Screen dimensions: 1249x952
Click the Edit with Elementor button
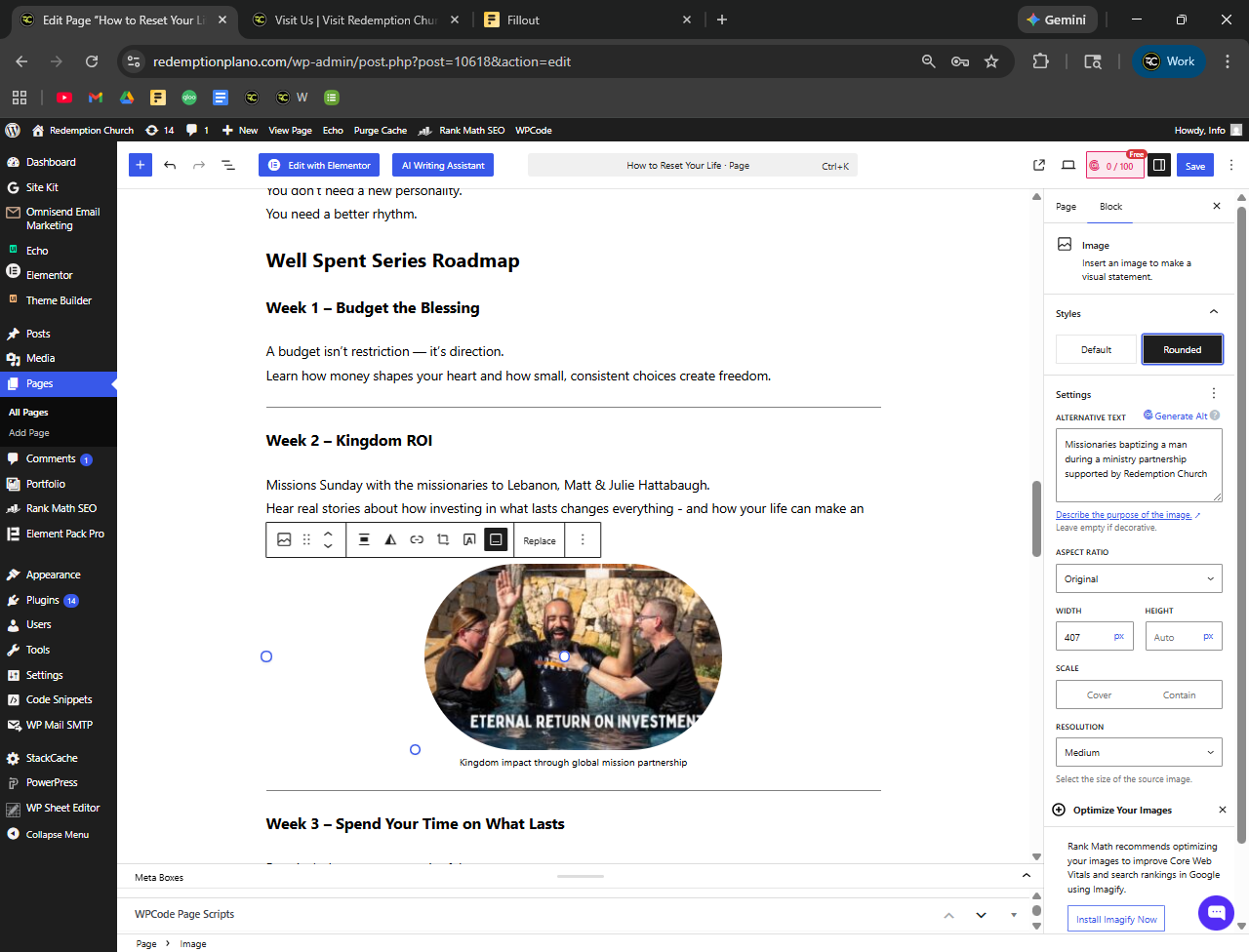click(319, 165)
